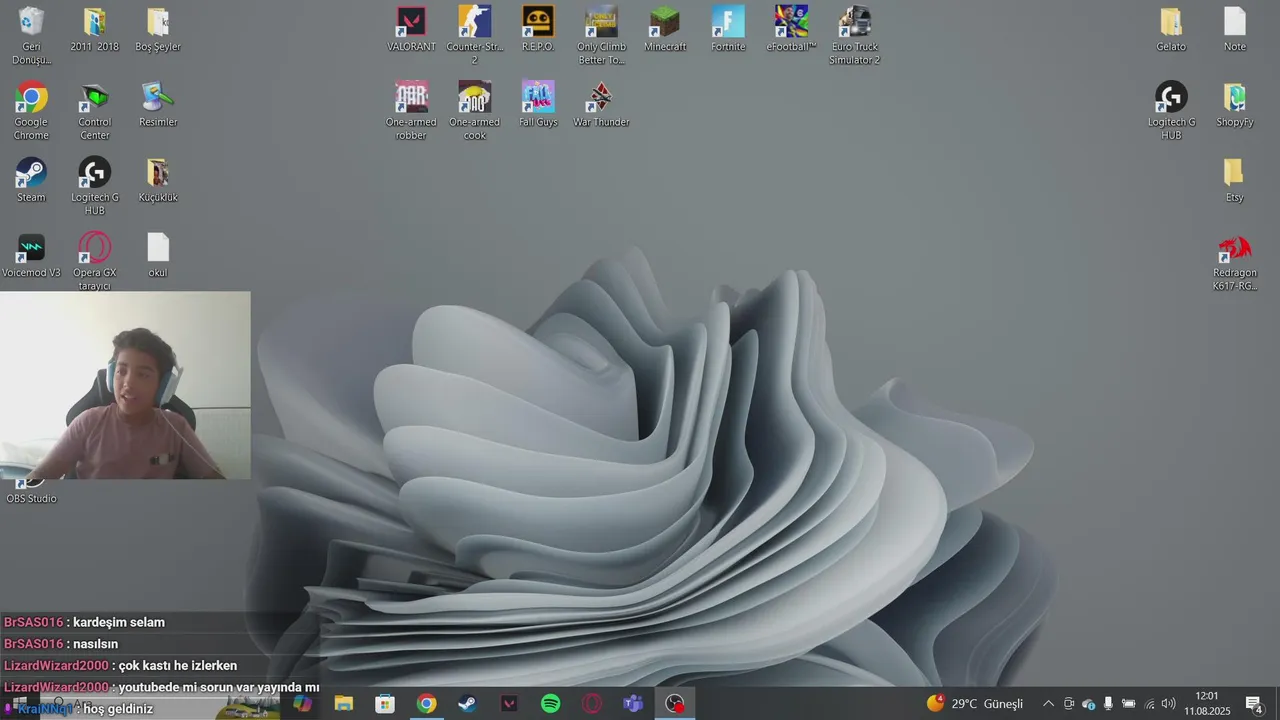Image resolution: width=1280 pixels, height=720 pixels.
Task: Open the Note file on desktop
Action: coord(1235,29)
